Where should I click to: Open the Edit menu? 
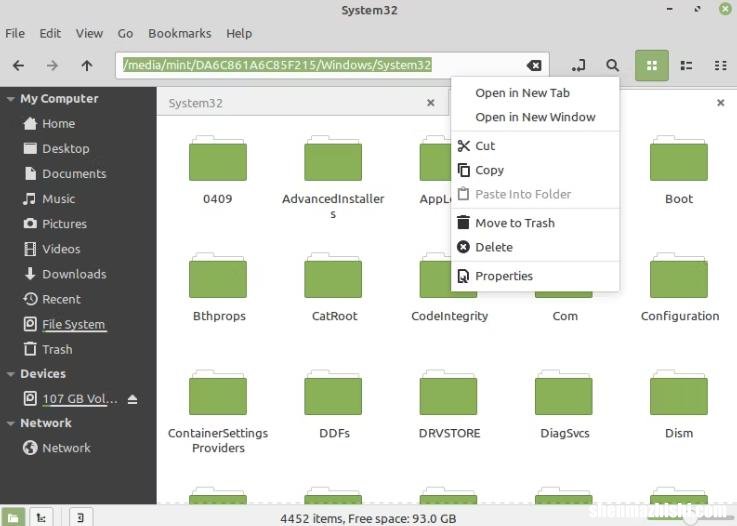pyautogui.click(x=50, y=33)
